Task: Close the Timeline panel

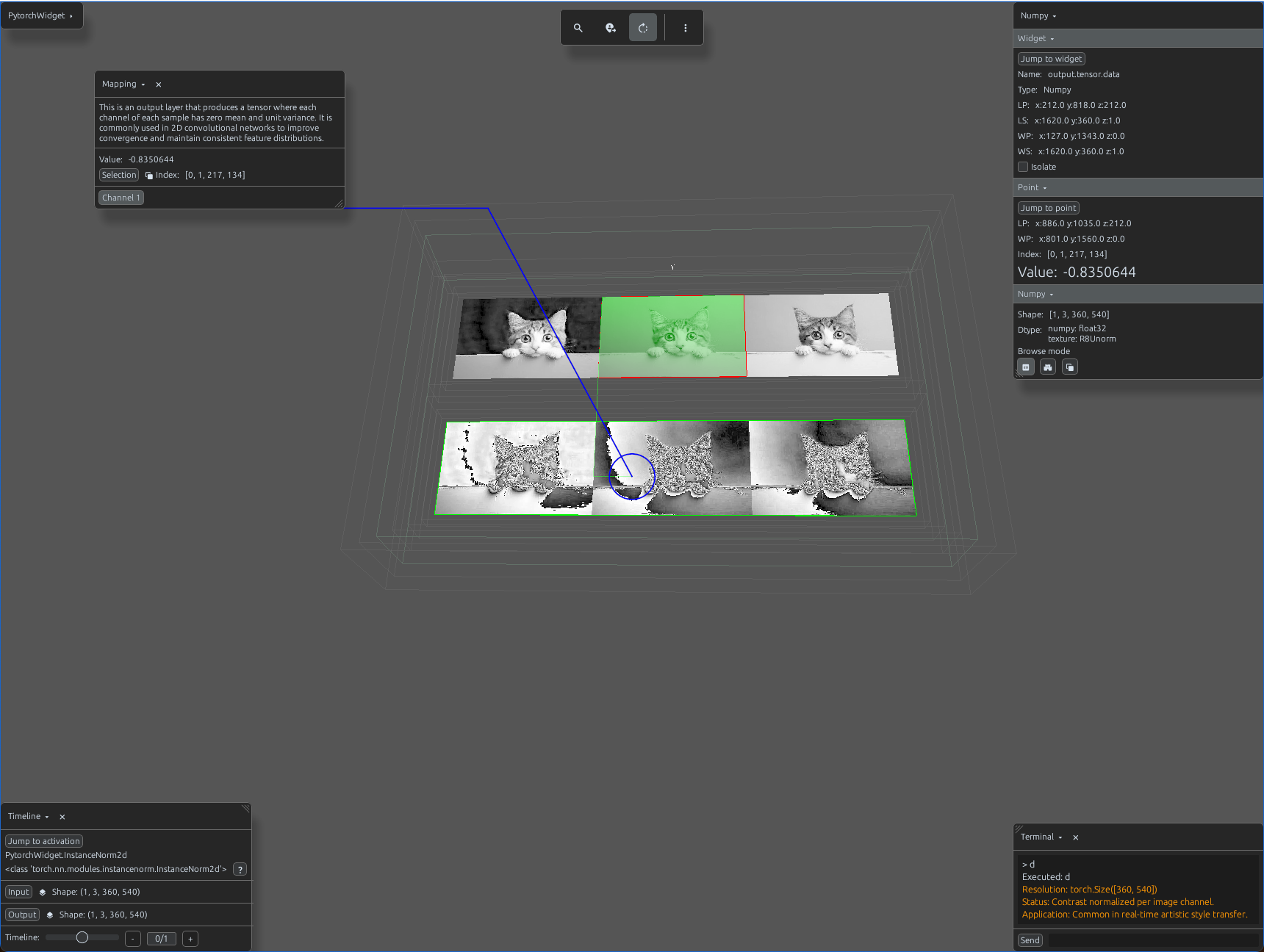Action: click(62, 817)
